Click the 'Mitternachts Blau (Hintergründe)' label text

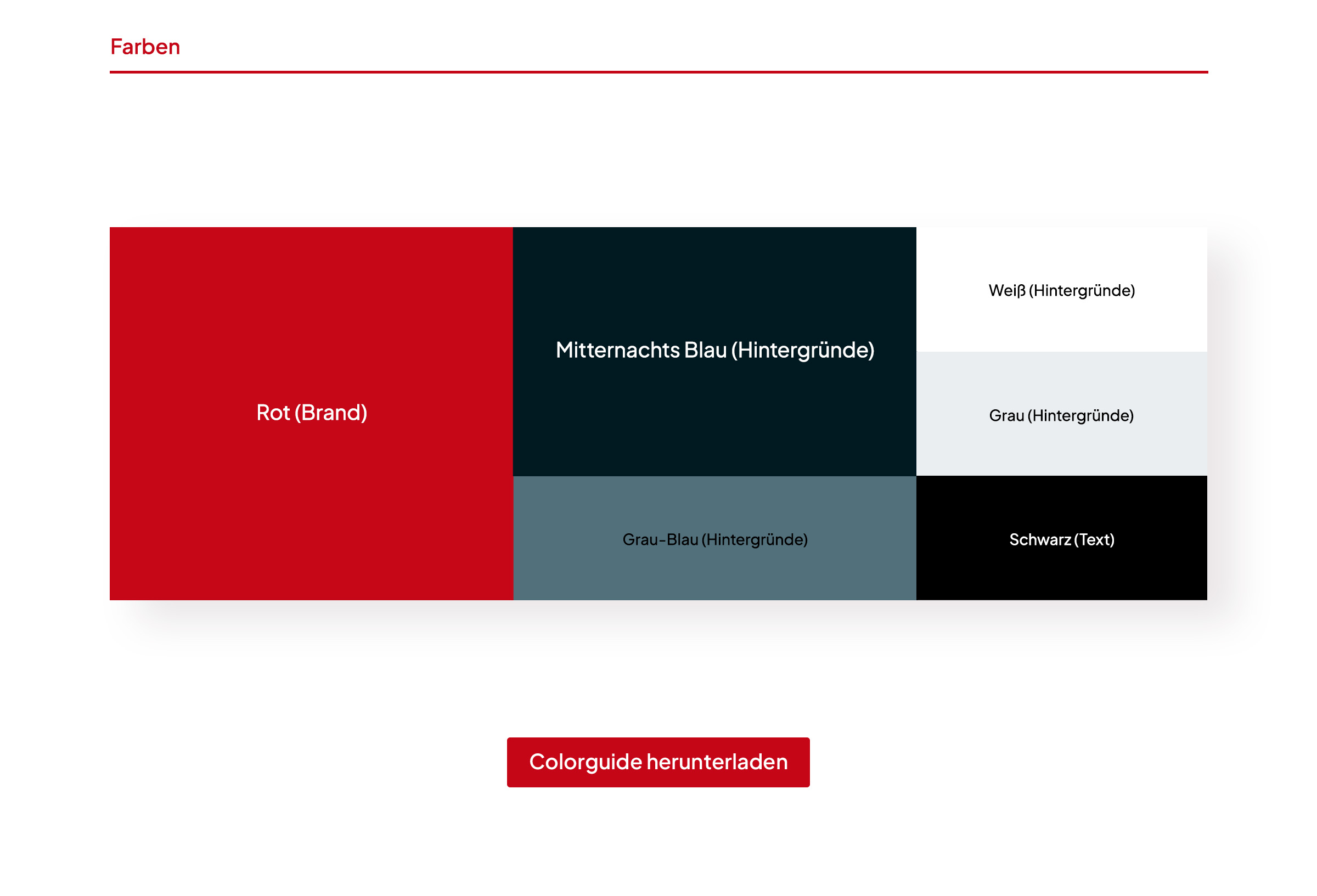714,350
